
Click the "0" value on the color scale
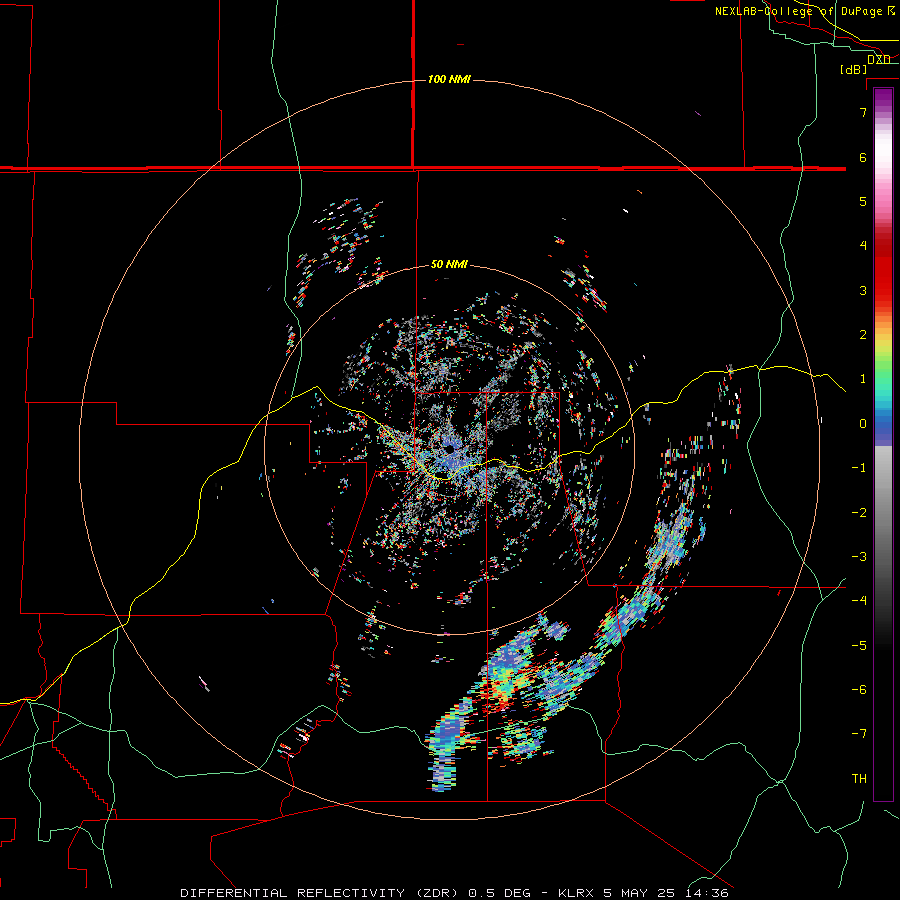(x=863, y=424)
